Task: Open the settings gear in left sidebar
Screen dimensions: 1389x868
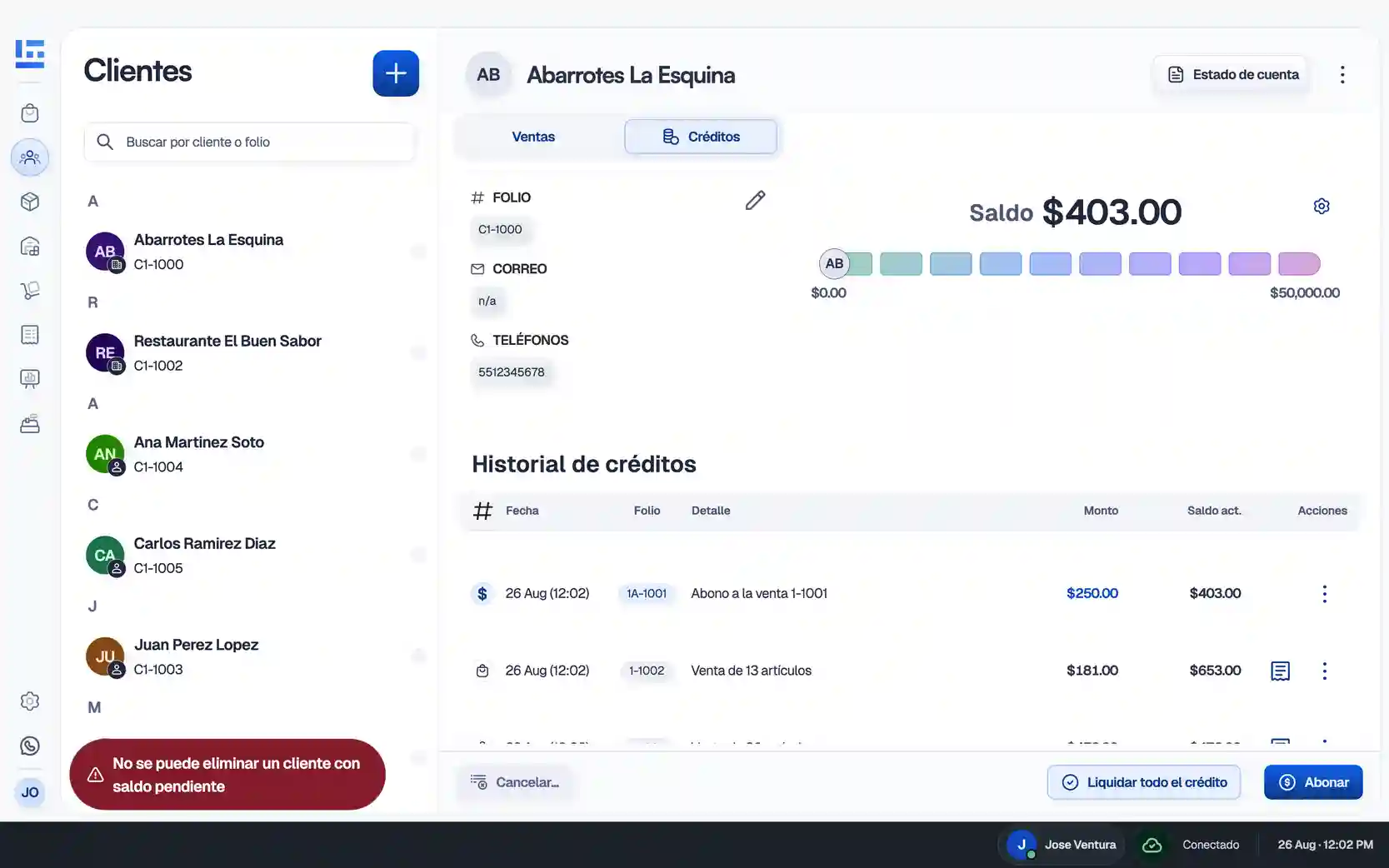Action: pyautogui.click(x=30, y=701)
